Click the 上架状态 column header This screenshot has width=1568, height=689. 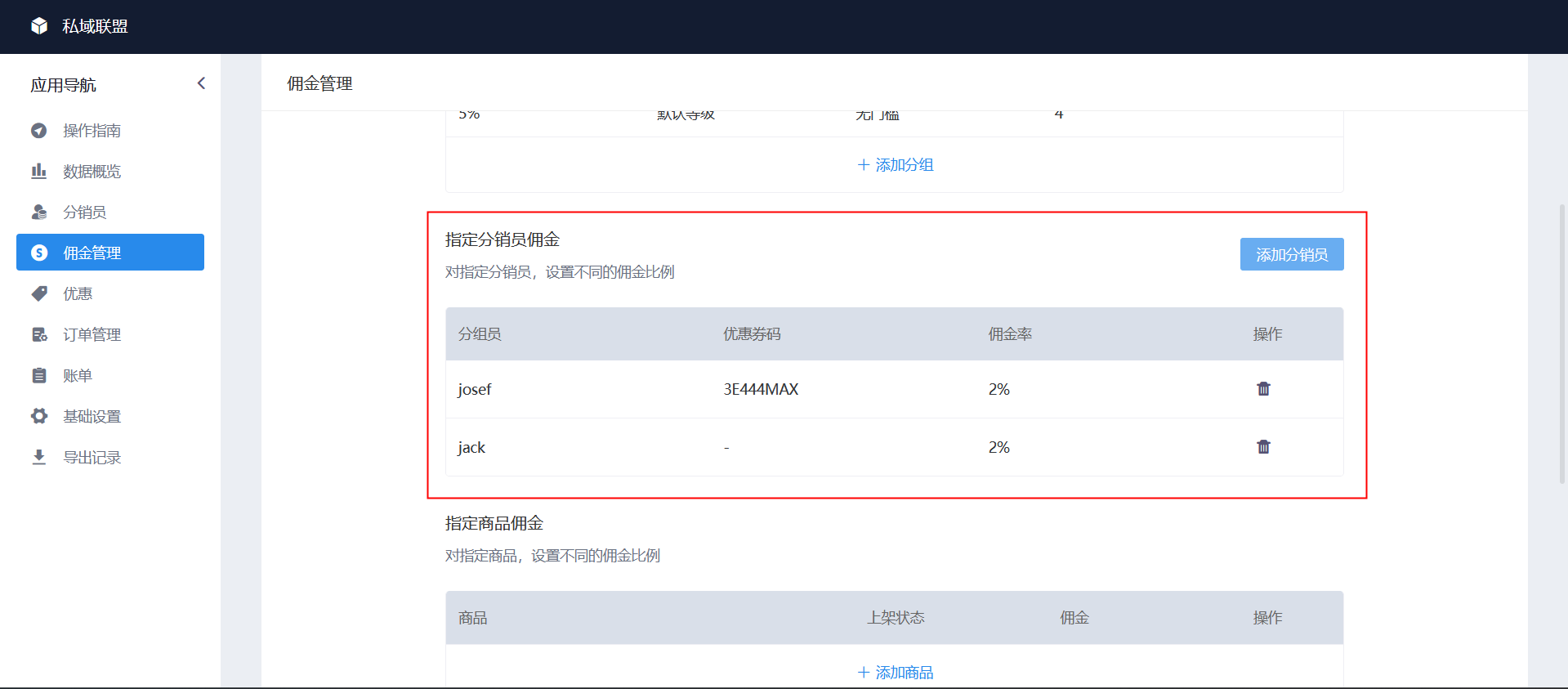pos(896,618)
